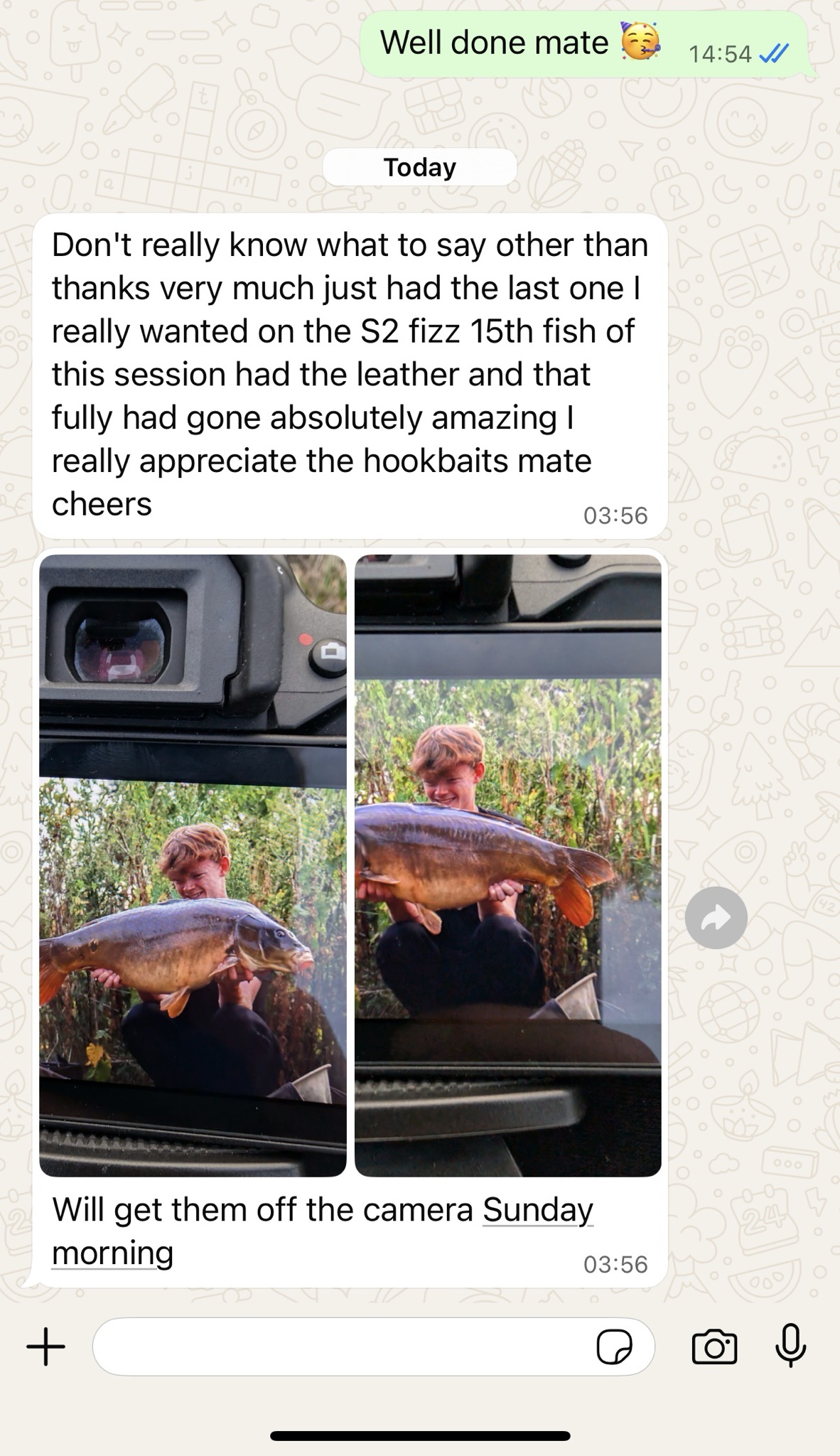Image resolution: width=840 pixels, height=1456 pixels.
Task: Tap the plus attachment icon
Action: tap(45, 1347)
